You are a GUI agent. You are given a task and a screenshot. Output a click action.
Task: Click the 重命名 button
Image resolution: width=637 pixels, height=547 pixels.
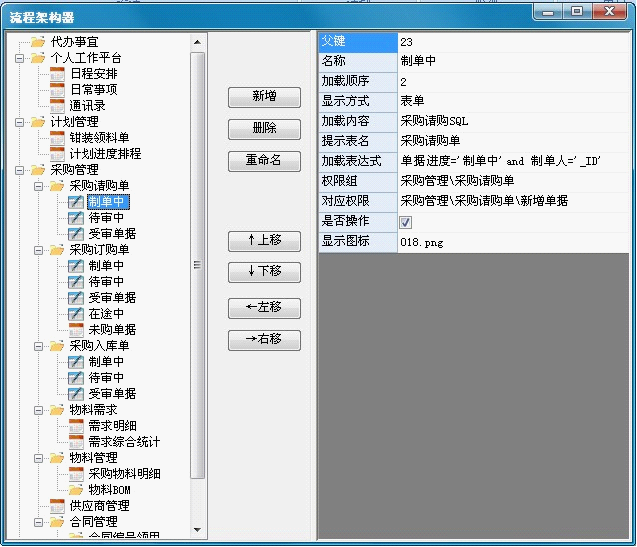click(x=264, y=161)
